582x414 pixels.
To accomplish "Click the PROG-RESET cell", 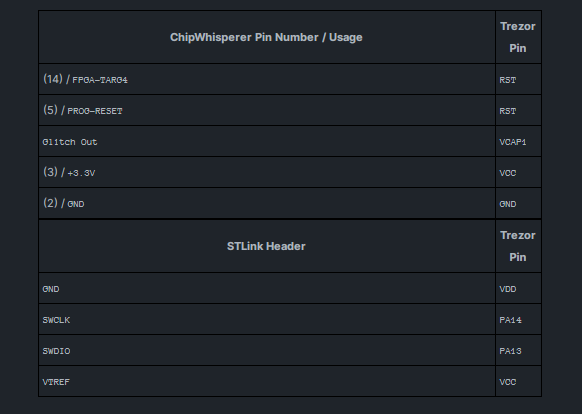I will (267, 110).
